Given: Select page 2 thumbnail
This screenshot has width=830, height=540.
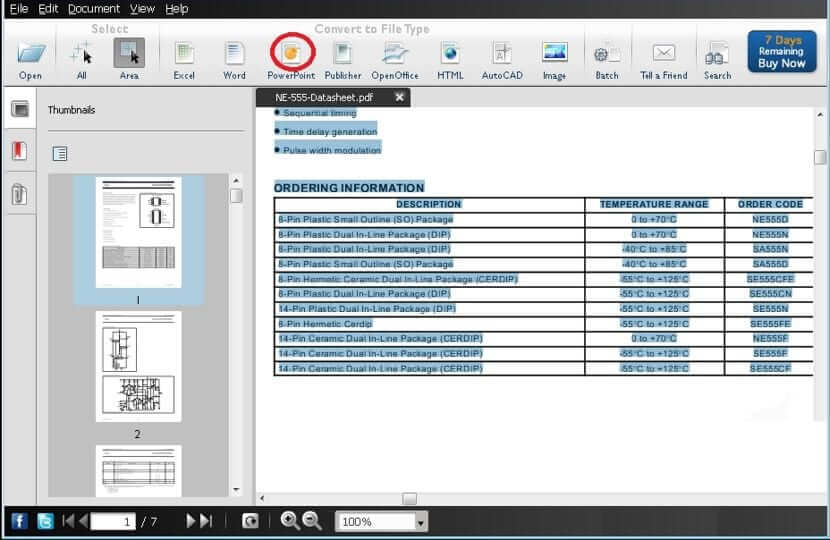Looking at the screenshot, I should point(138,366).
